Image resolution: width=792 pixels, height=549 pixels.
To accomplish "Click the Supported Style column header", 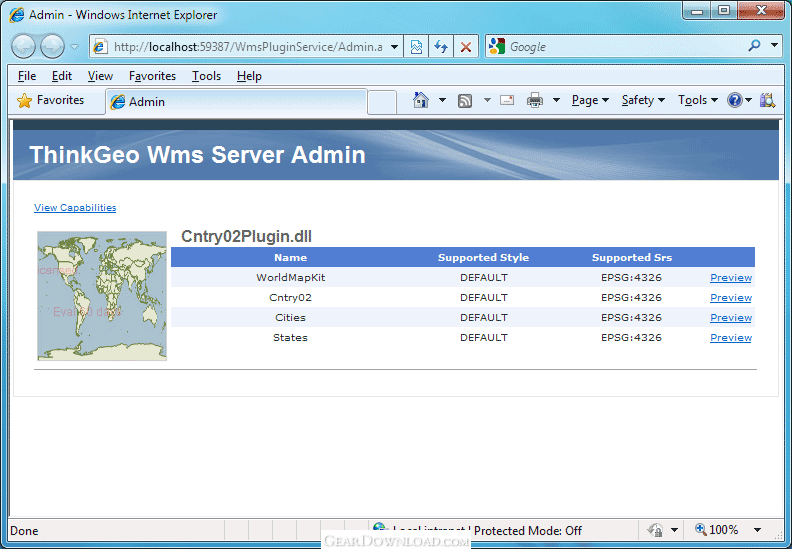I will (483, 257).
